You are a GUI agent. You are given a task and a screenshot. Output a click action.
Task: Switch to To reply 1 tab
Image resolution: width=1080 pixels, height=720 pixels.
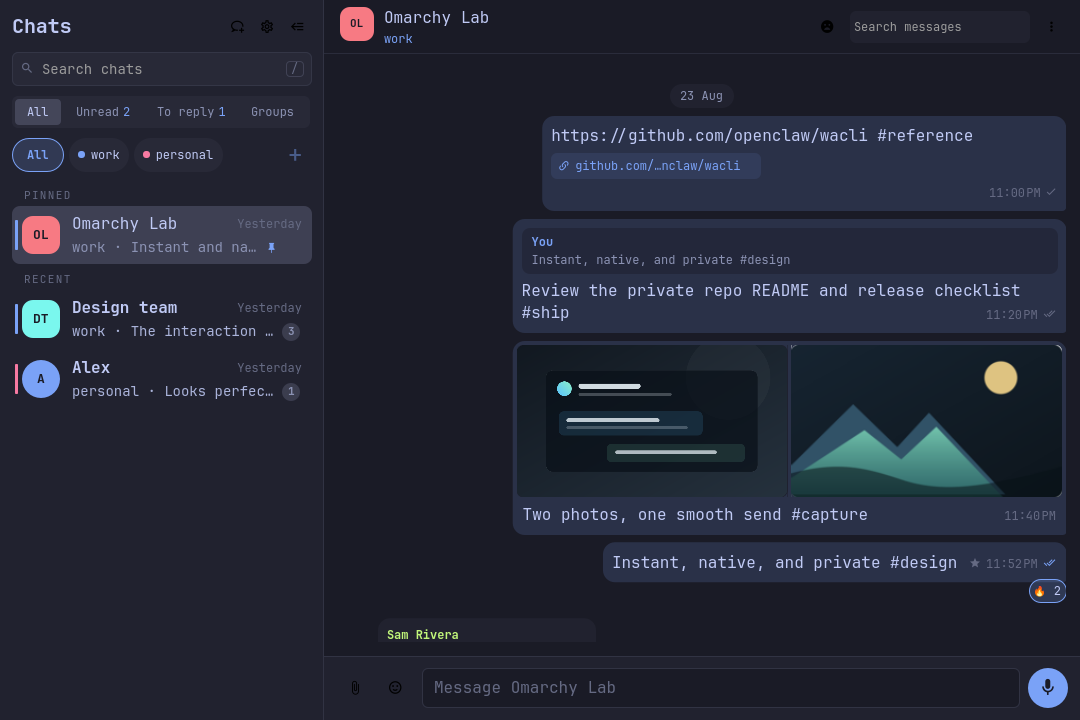pos(191,112)
